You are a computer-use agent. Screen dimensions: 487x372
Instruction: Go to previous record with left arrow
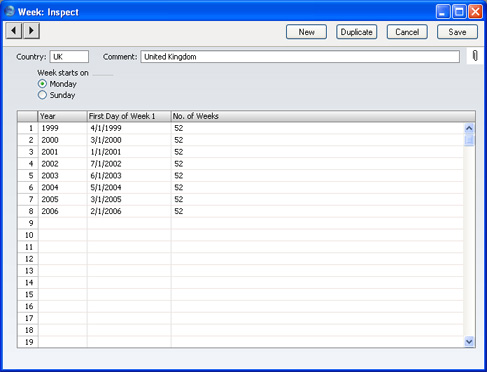[14, 31]
